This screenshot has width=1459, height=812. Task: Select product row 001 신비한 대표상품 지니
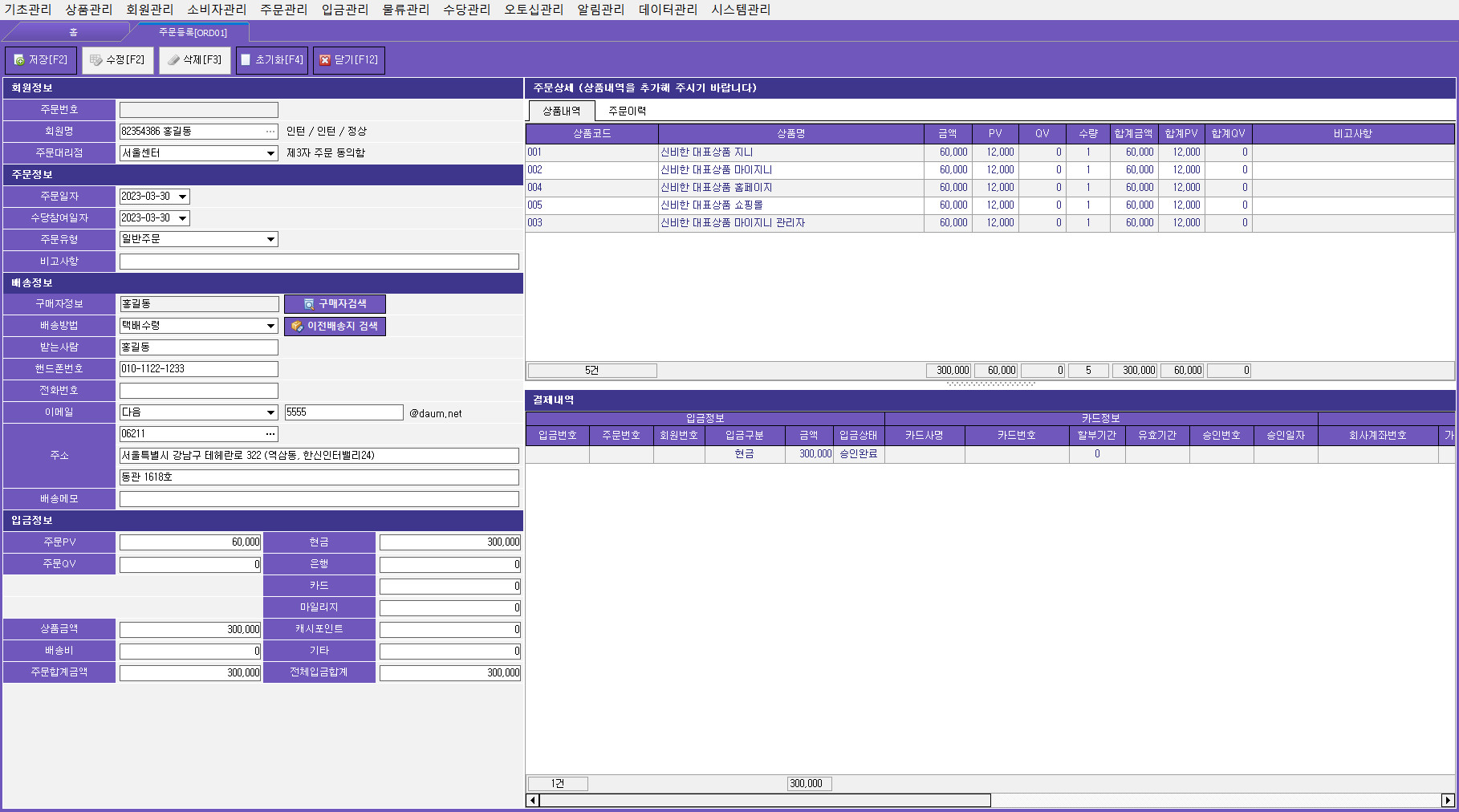click(990, 152)
